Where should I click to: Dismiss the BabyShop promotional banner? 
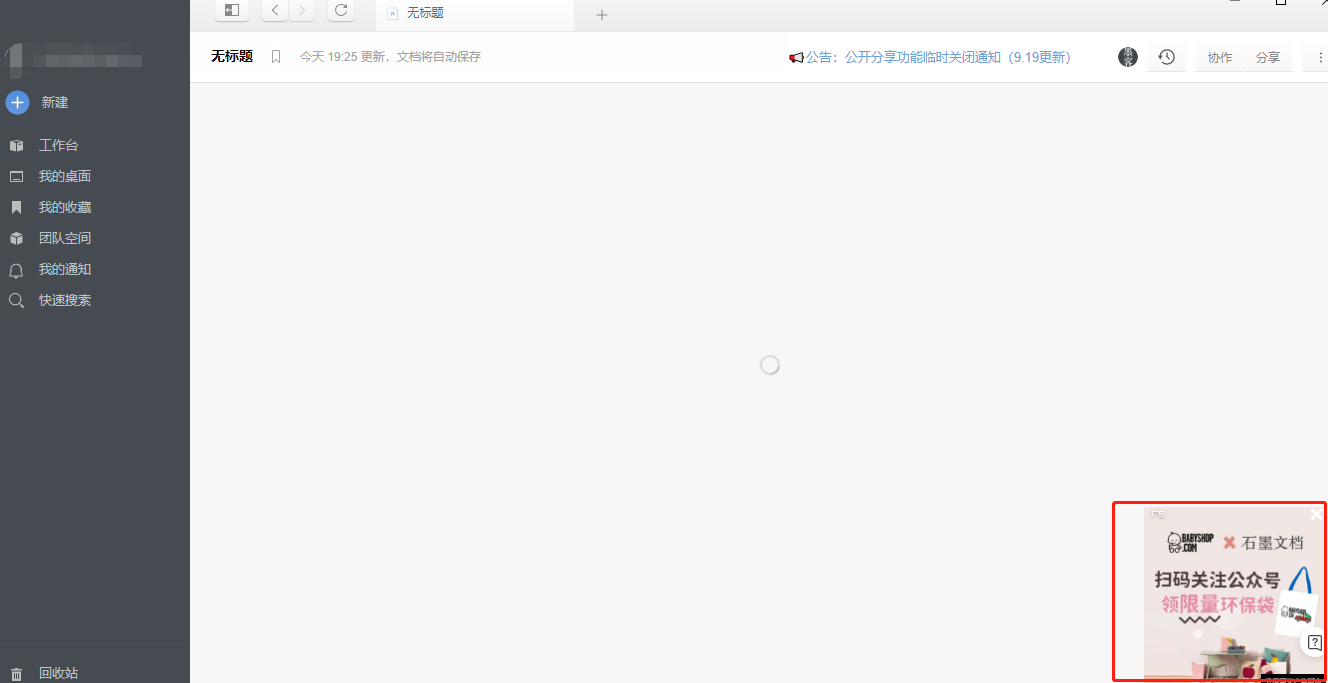click(x=1314, y=514)
